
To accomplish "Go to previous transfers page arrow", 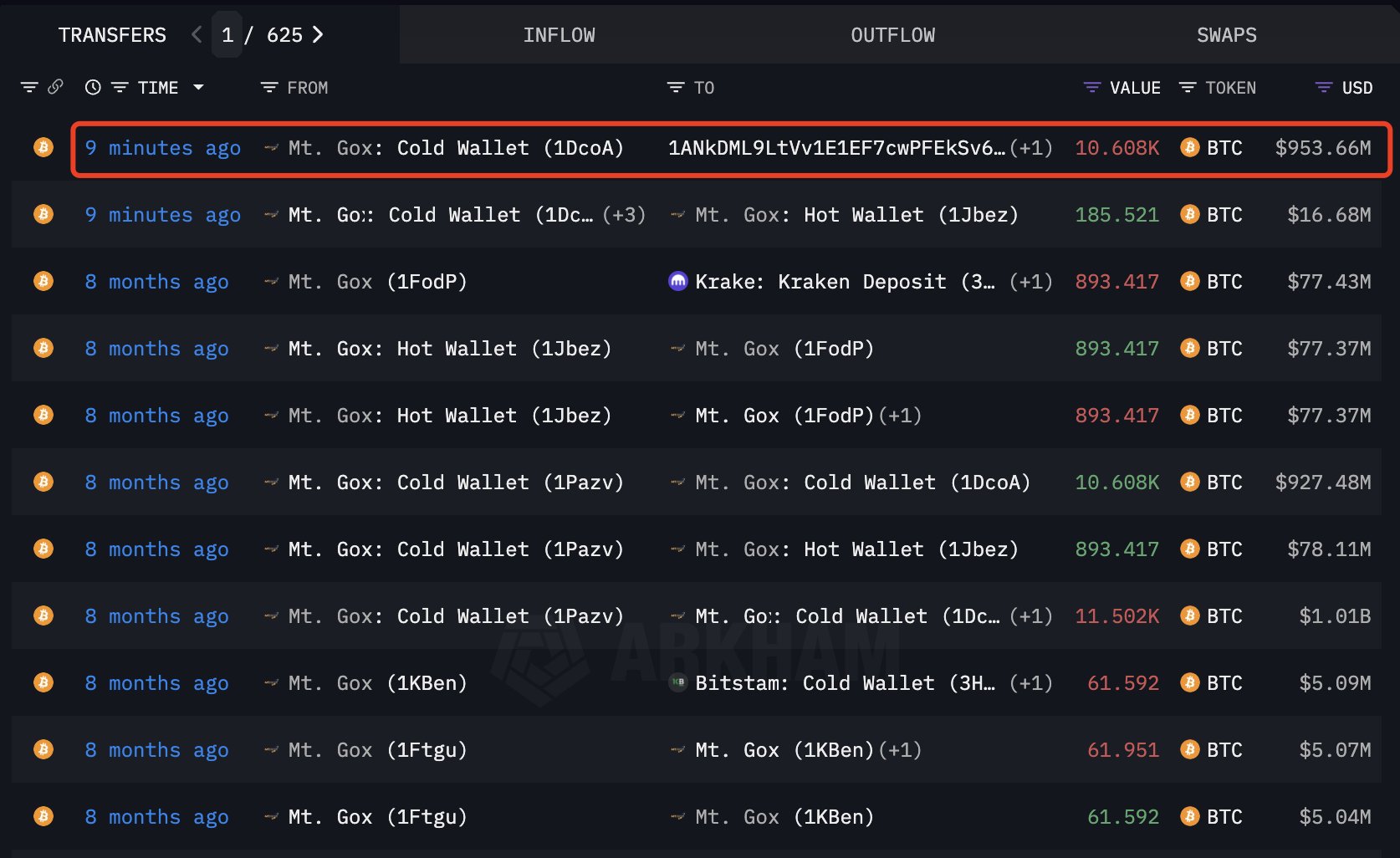I will [x=197, y=35].
